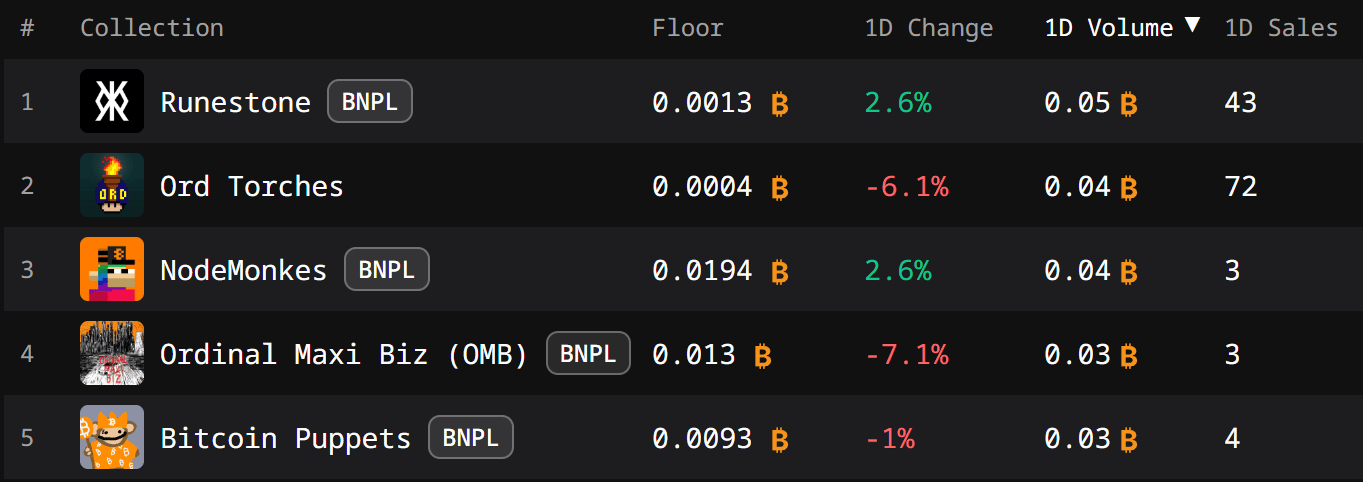Screen dimensions: 1363x482
Task: Open the Bitcoin Puppets monkey icon
Action: point(112,437)
